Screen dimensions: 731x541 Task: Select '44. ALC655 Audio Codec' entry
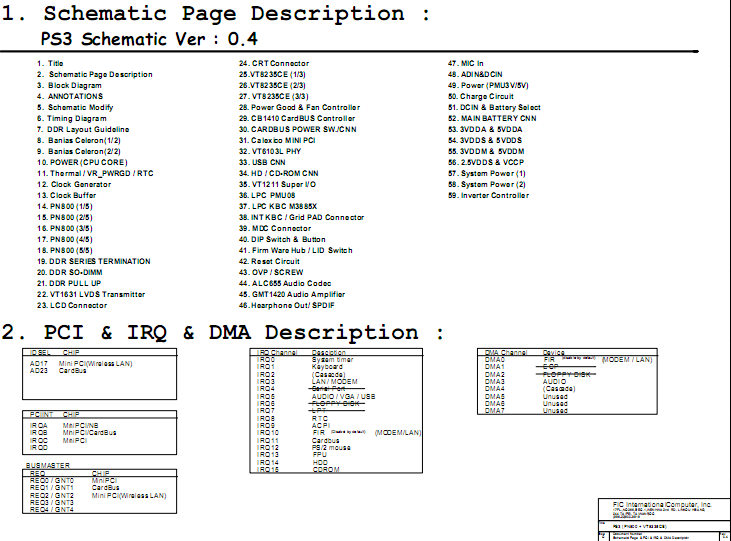tap(285, 284)
